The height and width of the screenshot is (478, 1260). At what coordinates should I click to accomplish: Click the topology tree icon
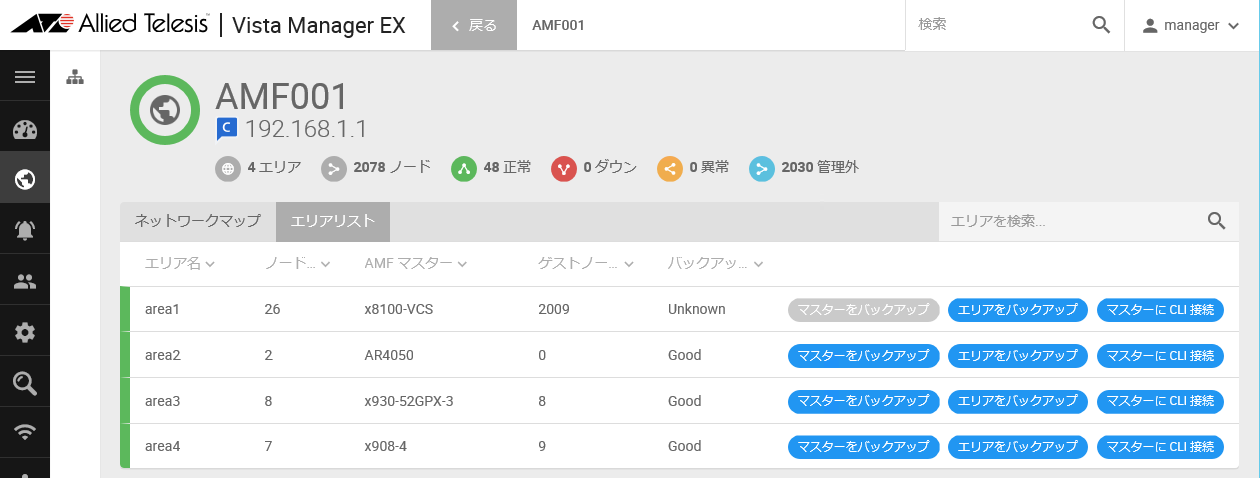click(x=75, y=77)
